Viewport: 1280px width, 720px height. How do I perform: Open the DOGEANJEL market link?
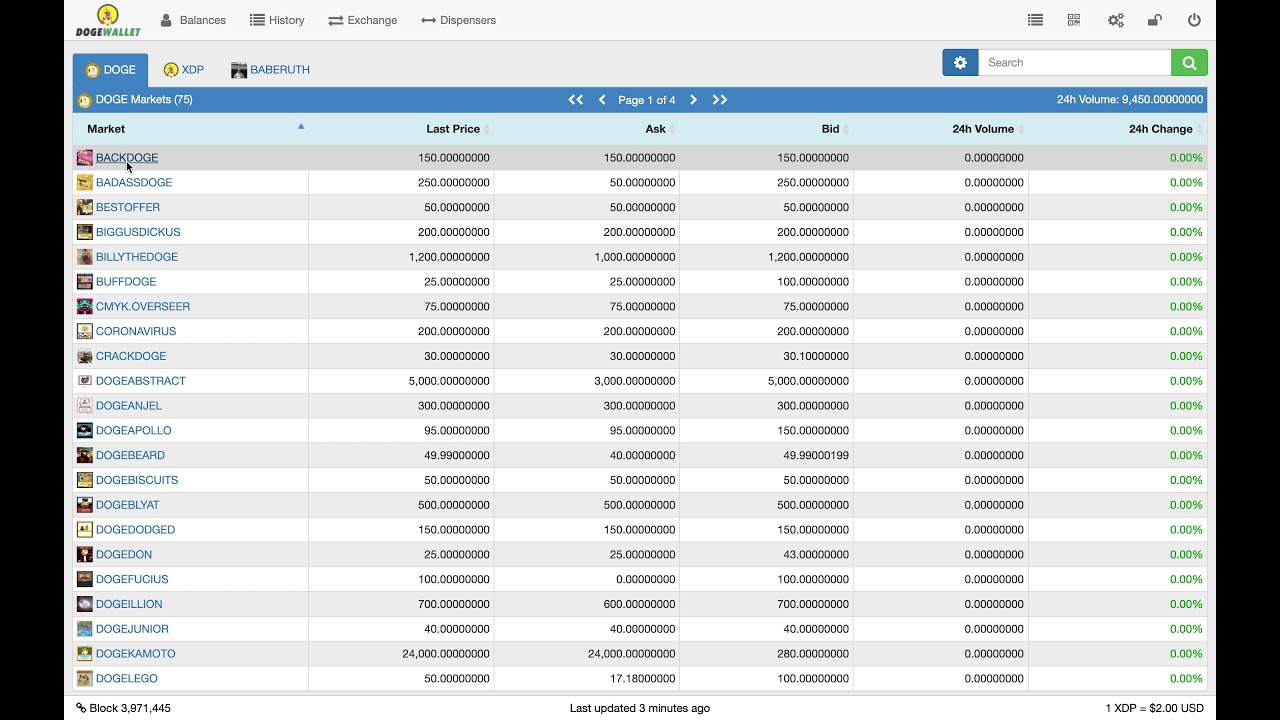(129, 406)
